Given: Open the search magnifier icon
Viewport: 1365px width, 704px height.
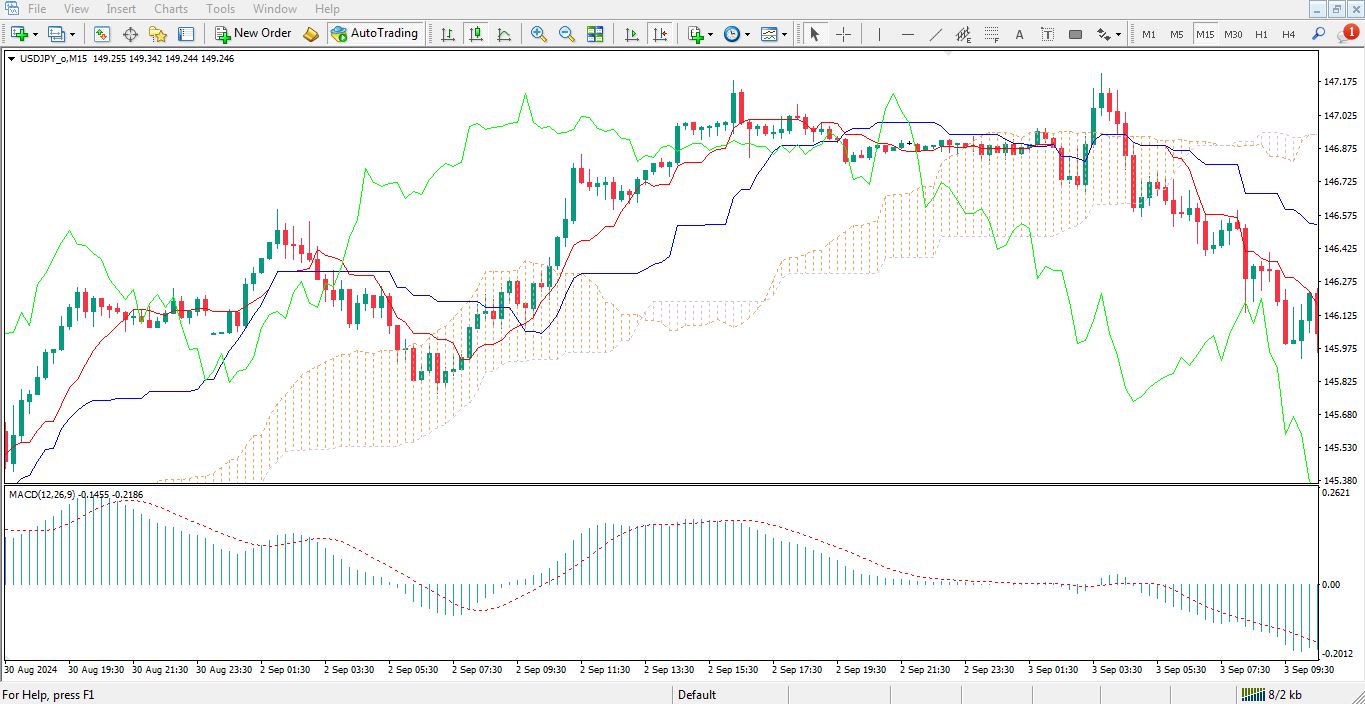Looking at the screenshot, I should (x=1318, y=34).
